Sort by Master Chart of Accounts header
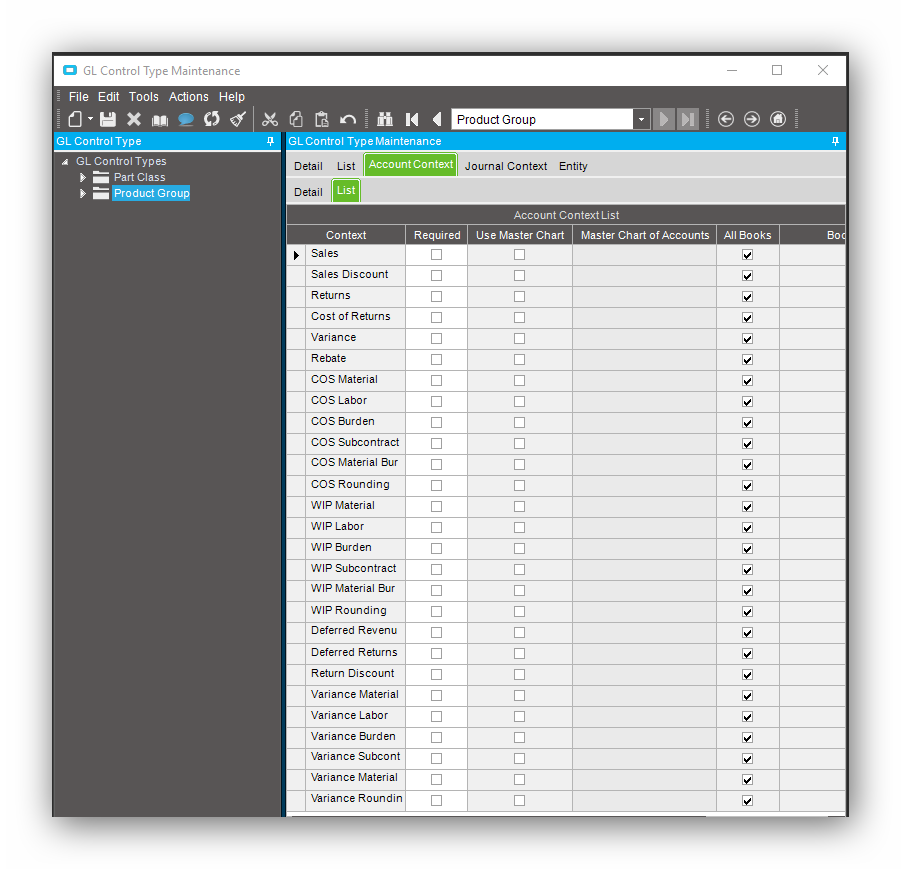Screen dimensions: 901x869 (645, 235)
